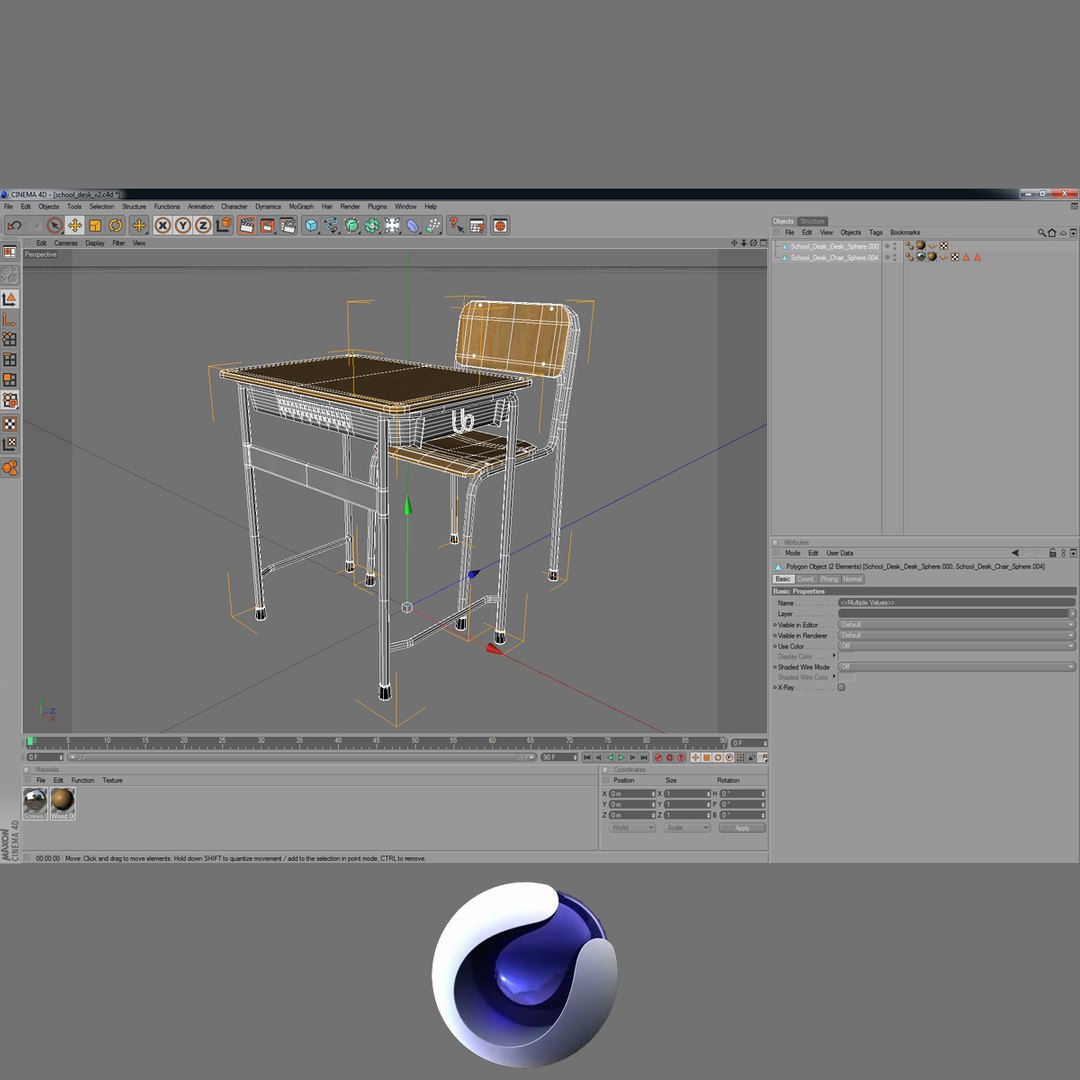Image resolution: width=1080 pixels, height=1080 pixels.
Task: Switch the world/object coordinate system icon
Action: [x=223, y=225]
